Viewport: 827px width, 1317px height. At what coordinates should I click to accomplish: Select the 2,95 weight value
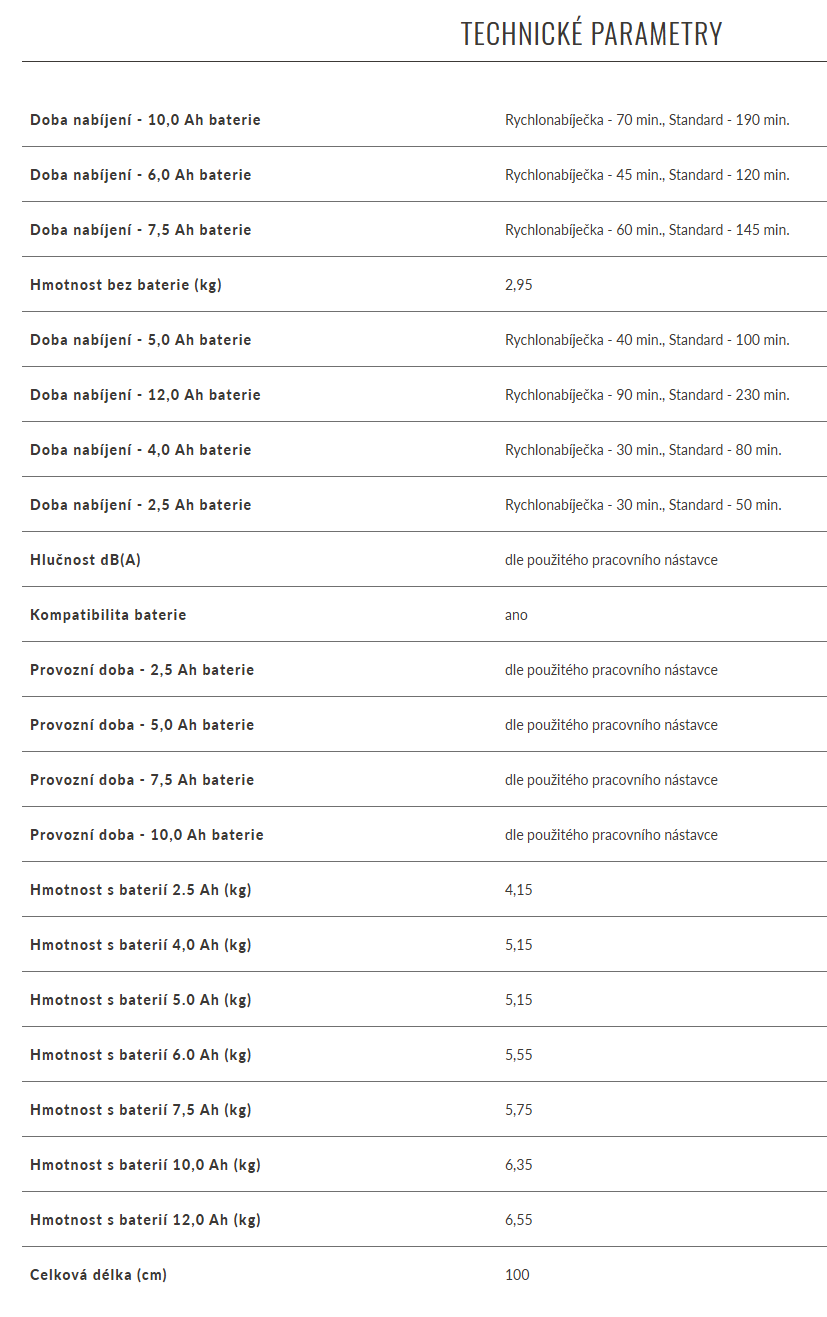[519, 285]
